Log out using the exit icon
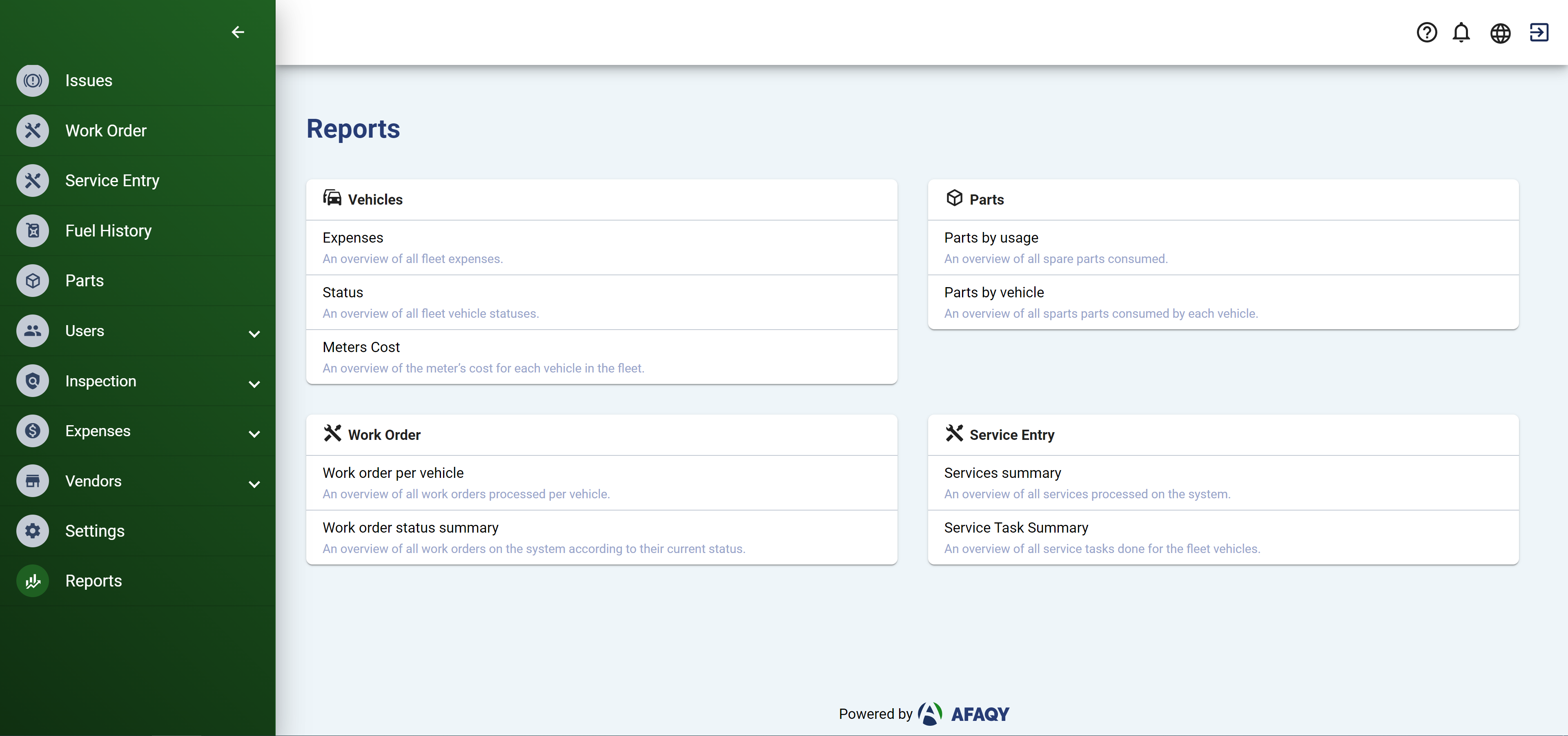Viewport: 1568px width, 736px height. [x=1539, y=32]
